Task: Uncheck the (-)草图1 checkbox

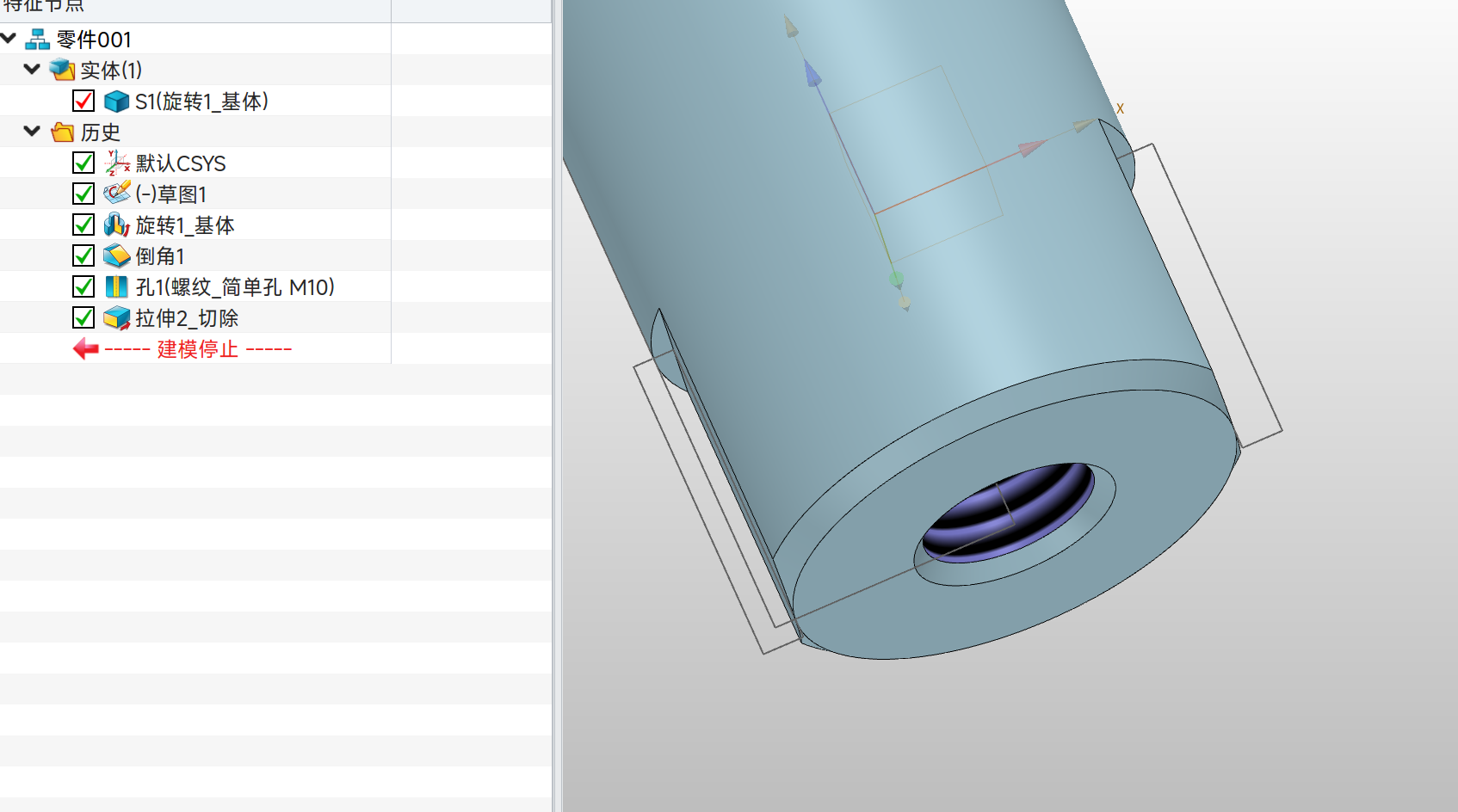Action: tap(83, 194)
